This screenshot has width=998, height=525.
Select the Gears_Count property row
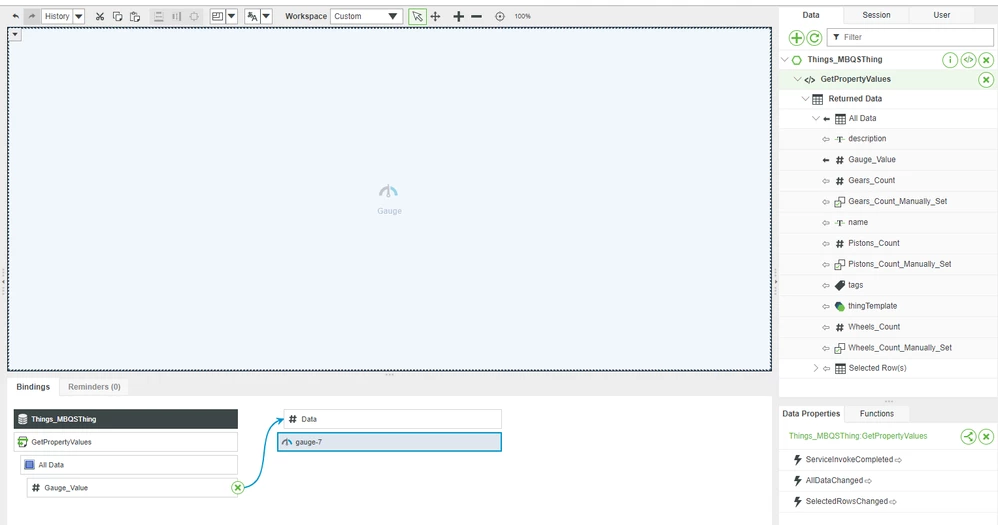click(x=889, y=181)
